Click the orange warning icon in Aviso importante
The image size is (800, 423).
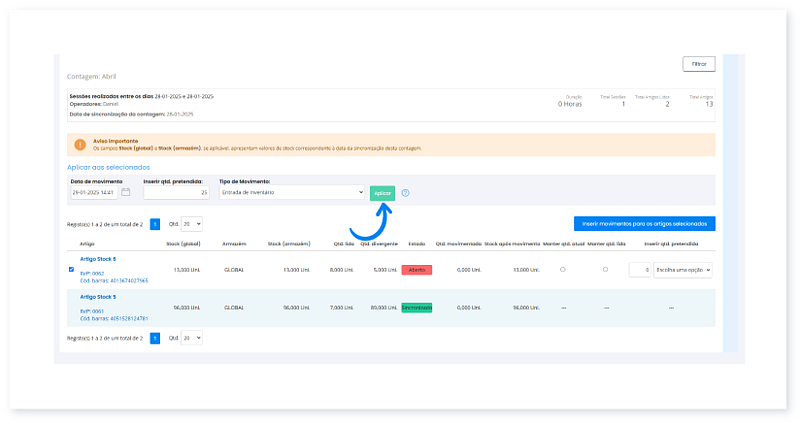coord(80,144)
